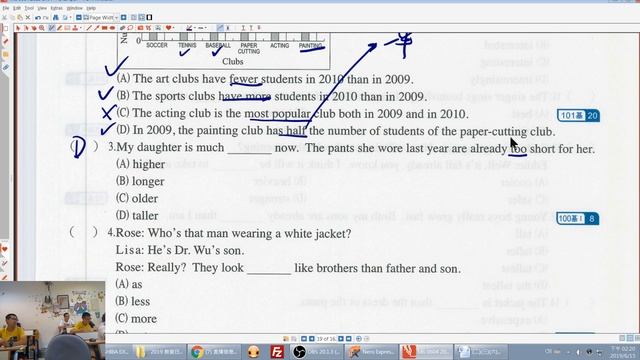The width and height of the screenshot is (640, 360).
Task: Open the Tool menu
Action: pos(29,8)
